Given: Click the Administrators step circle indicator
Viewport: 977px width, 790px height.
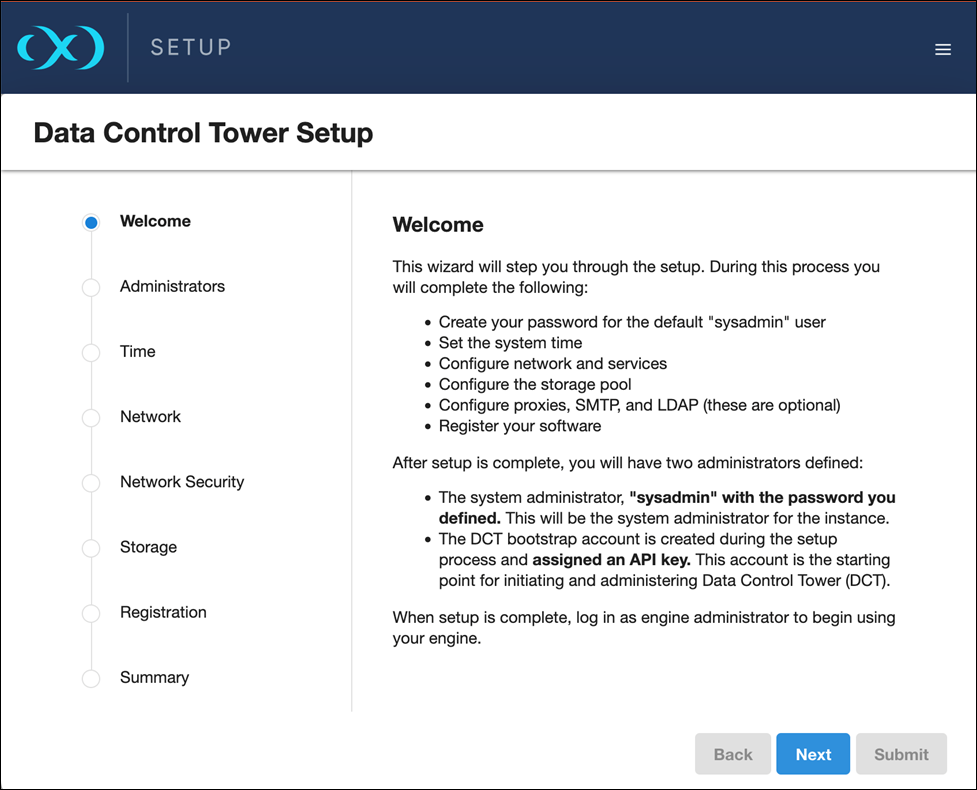Looking at the screenshot, I should 91,288.
